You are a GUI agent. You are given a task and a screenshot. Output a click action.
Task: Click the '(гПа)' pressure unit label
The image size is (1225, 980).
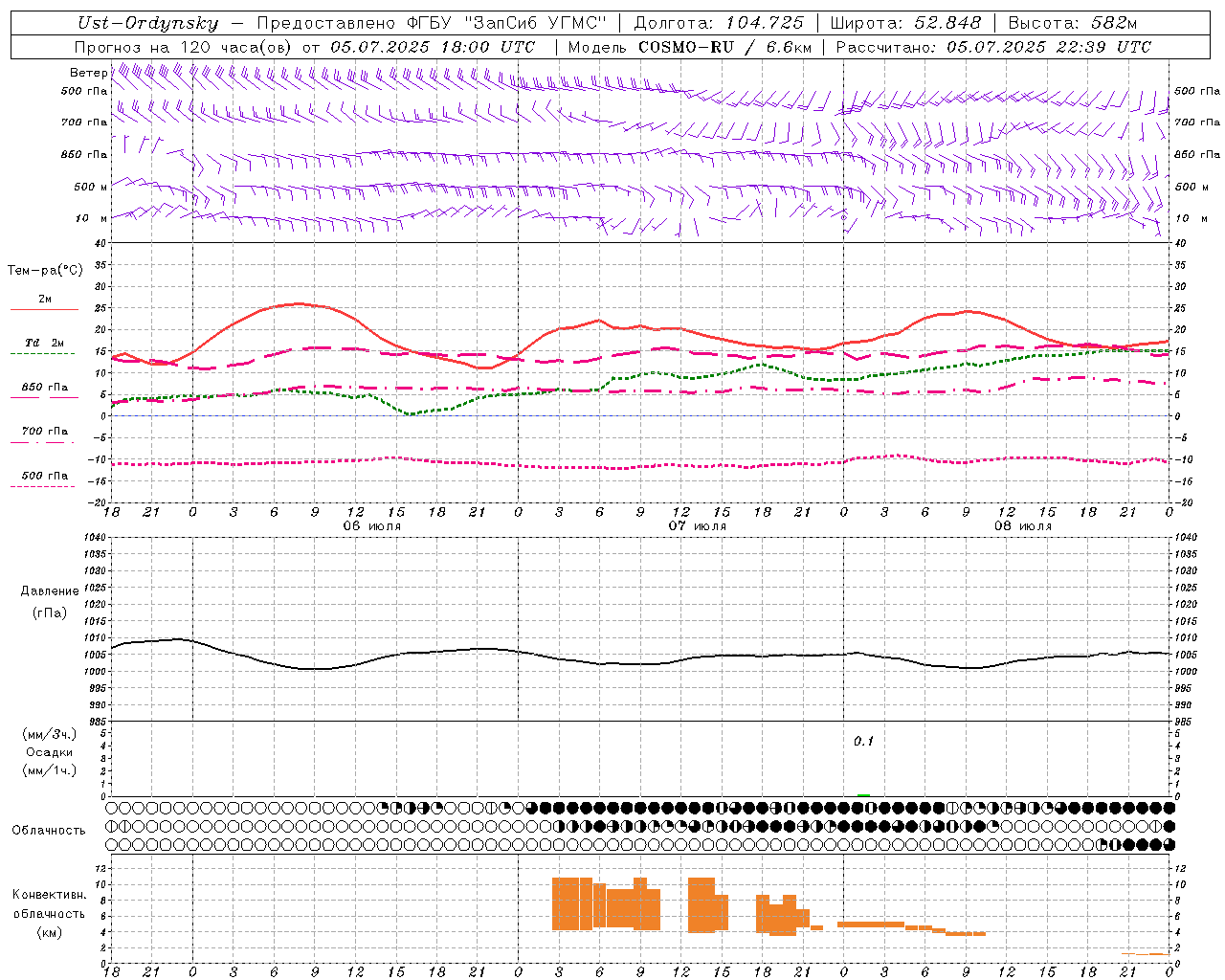pos(50,612)
